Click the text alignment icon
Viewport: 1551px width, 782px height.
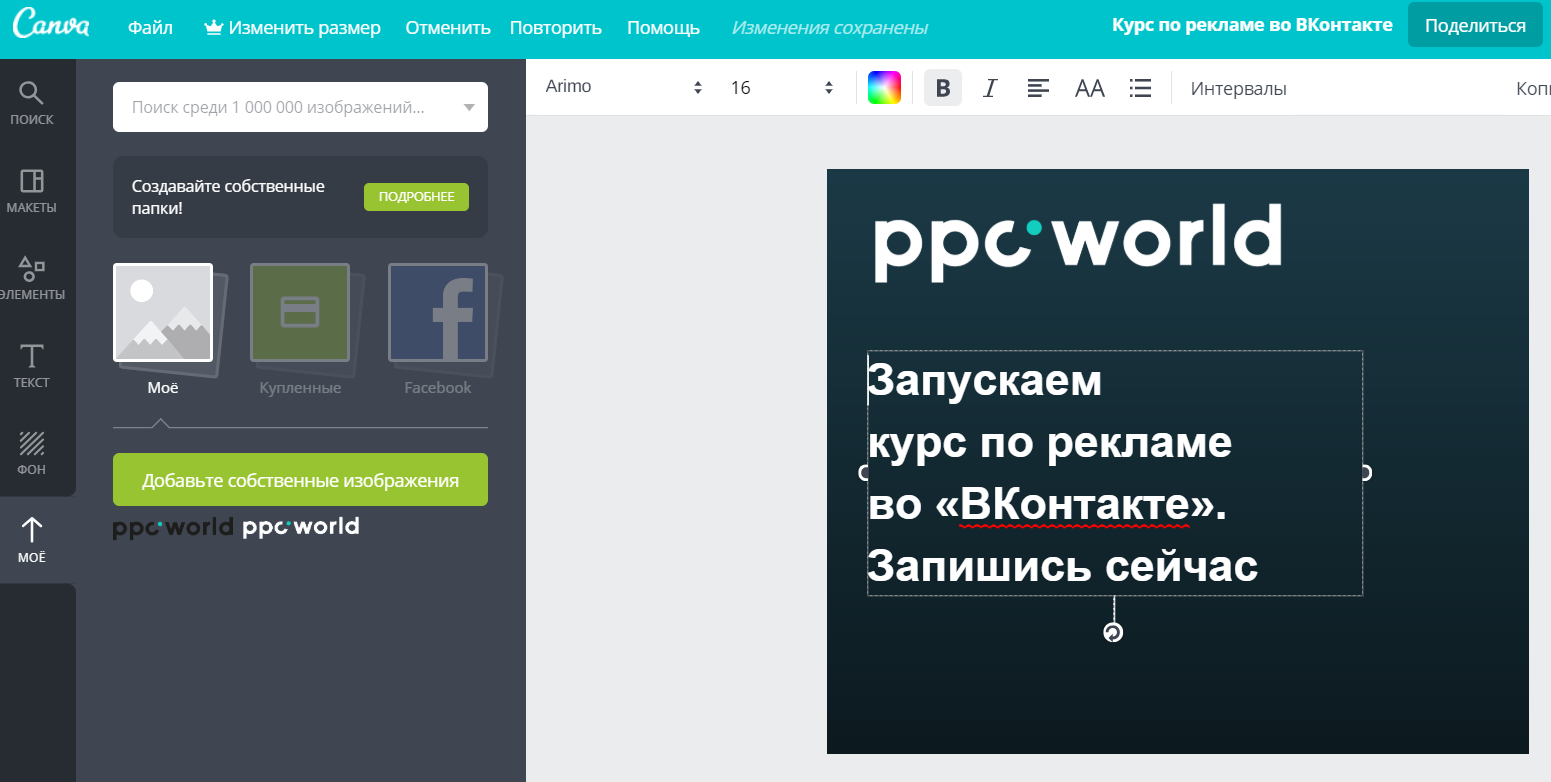click(1039, 88)
